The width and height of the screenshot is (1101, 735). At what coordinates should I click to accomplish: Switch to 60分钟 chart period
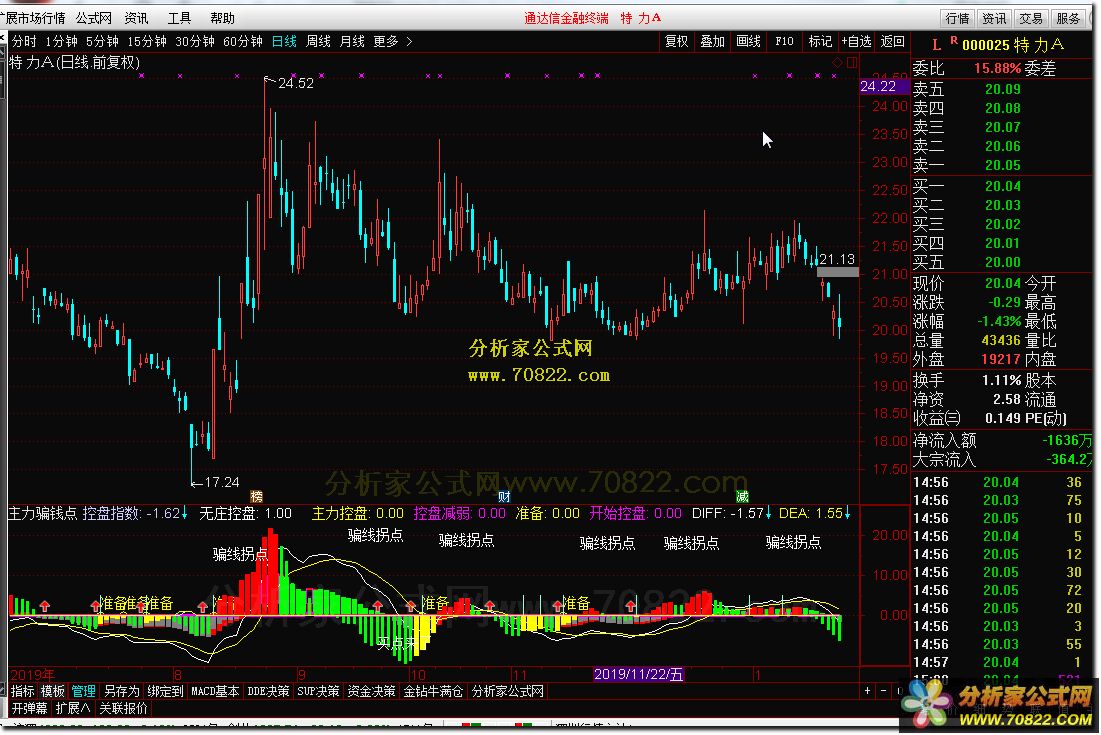pos(242,41)
